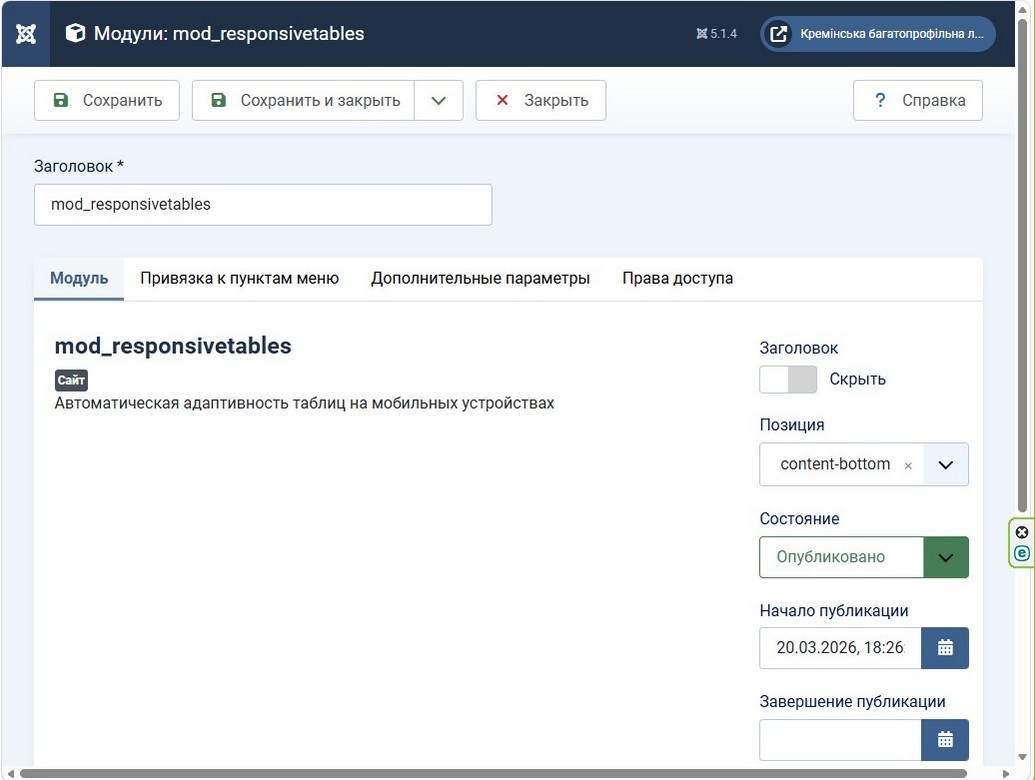Click the Заголовок title input field

coord(263,205)
